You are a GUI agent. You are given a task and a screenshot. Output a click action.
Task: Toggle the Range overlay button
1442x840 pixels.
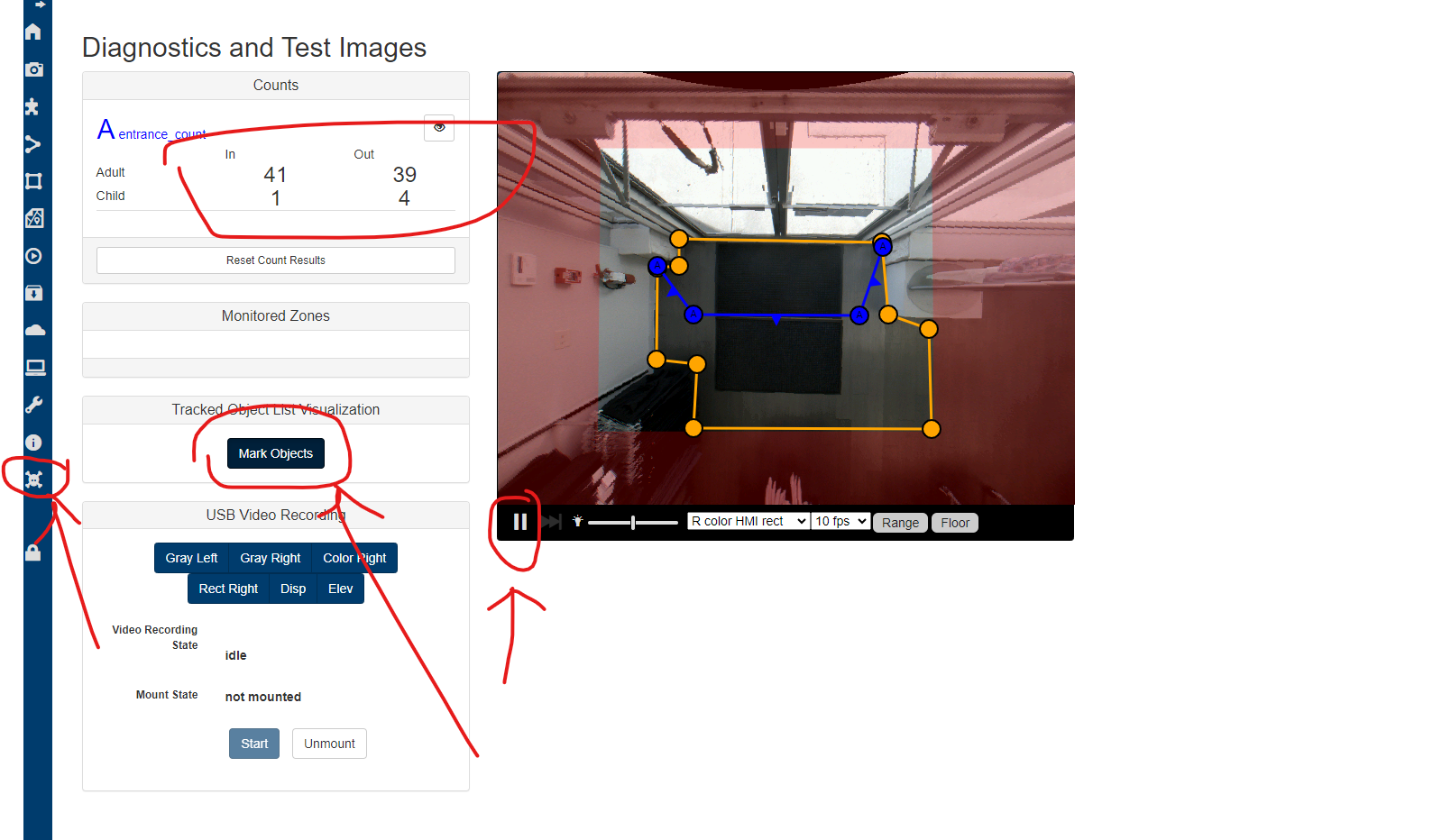900,523
